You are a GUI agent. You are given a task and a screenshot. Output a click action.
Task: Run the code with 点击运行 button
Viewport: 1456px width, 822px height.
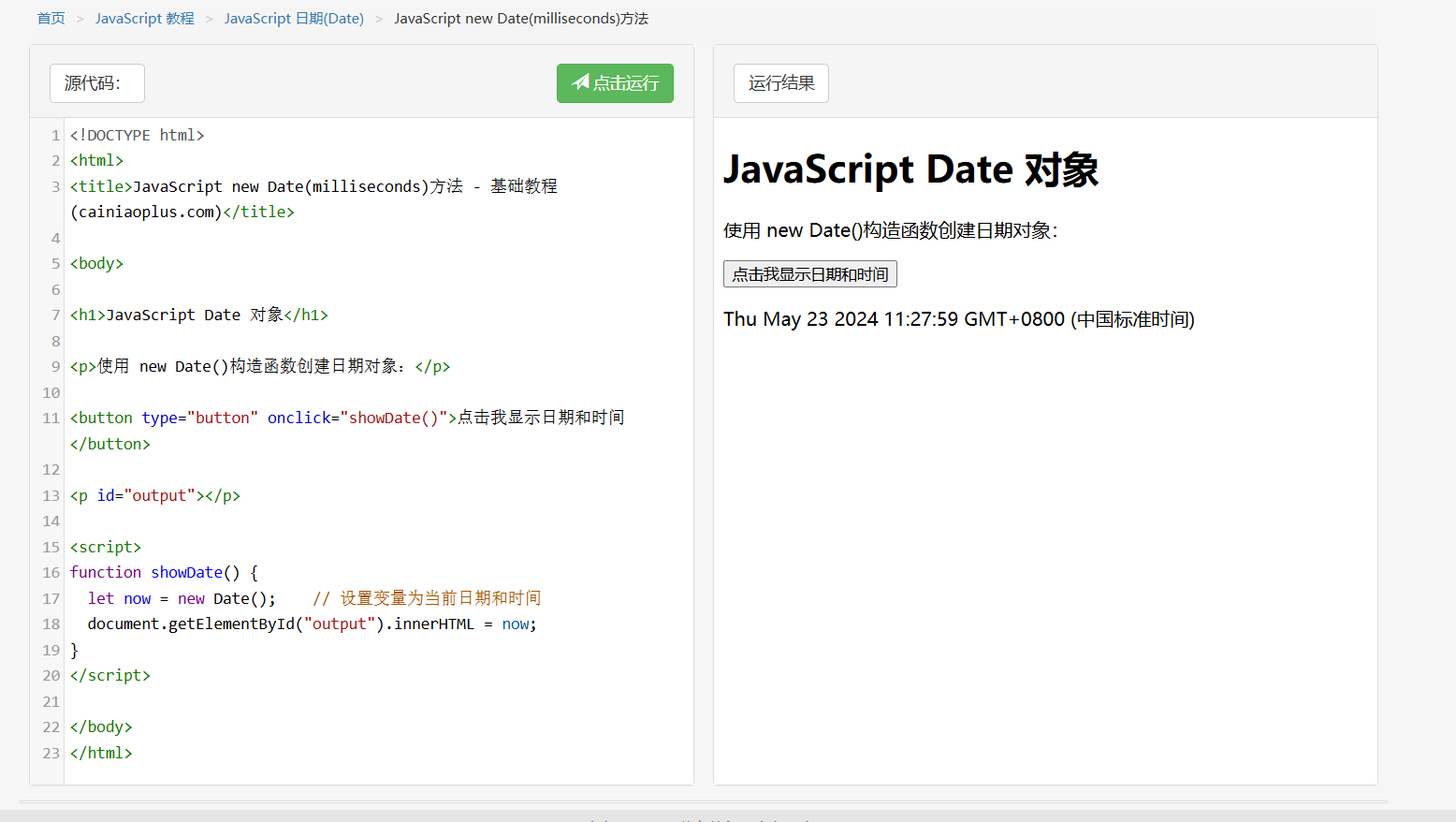pyautogui.click(x=615, y=83)
